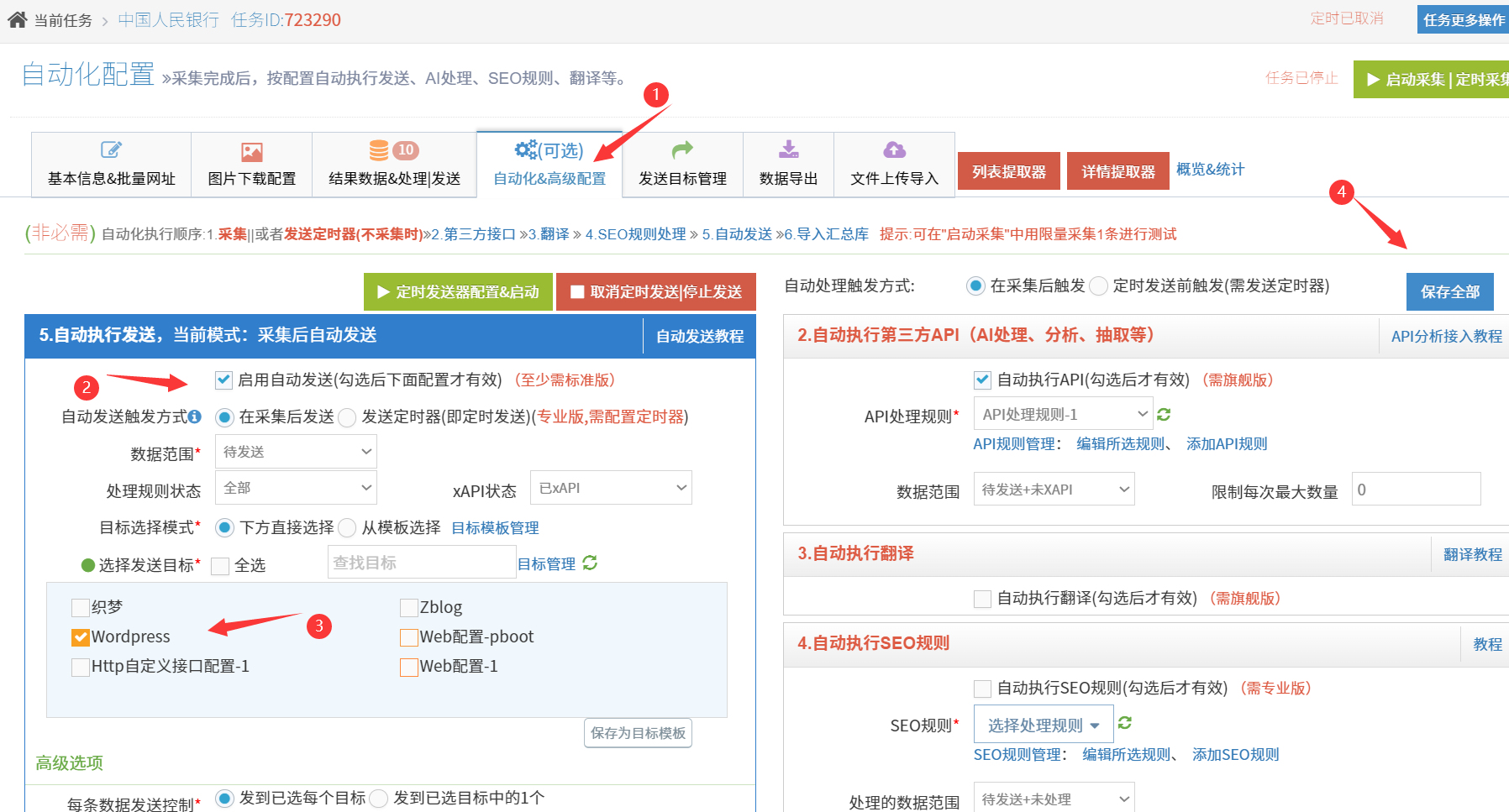Open the API处理规则-1 dropdown
The height and width of the screenshot is (812, 1509).
(x=1063, y=414)
